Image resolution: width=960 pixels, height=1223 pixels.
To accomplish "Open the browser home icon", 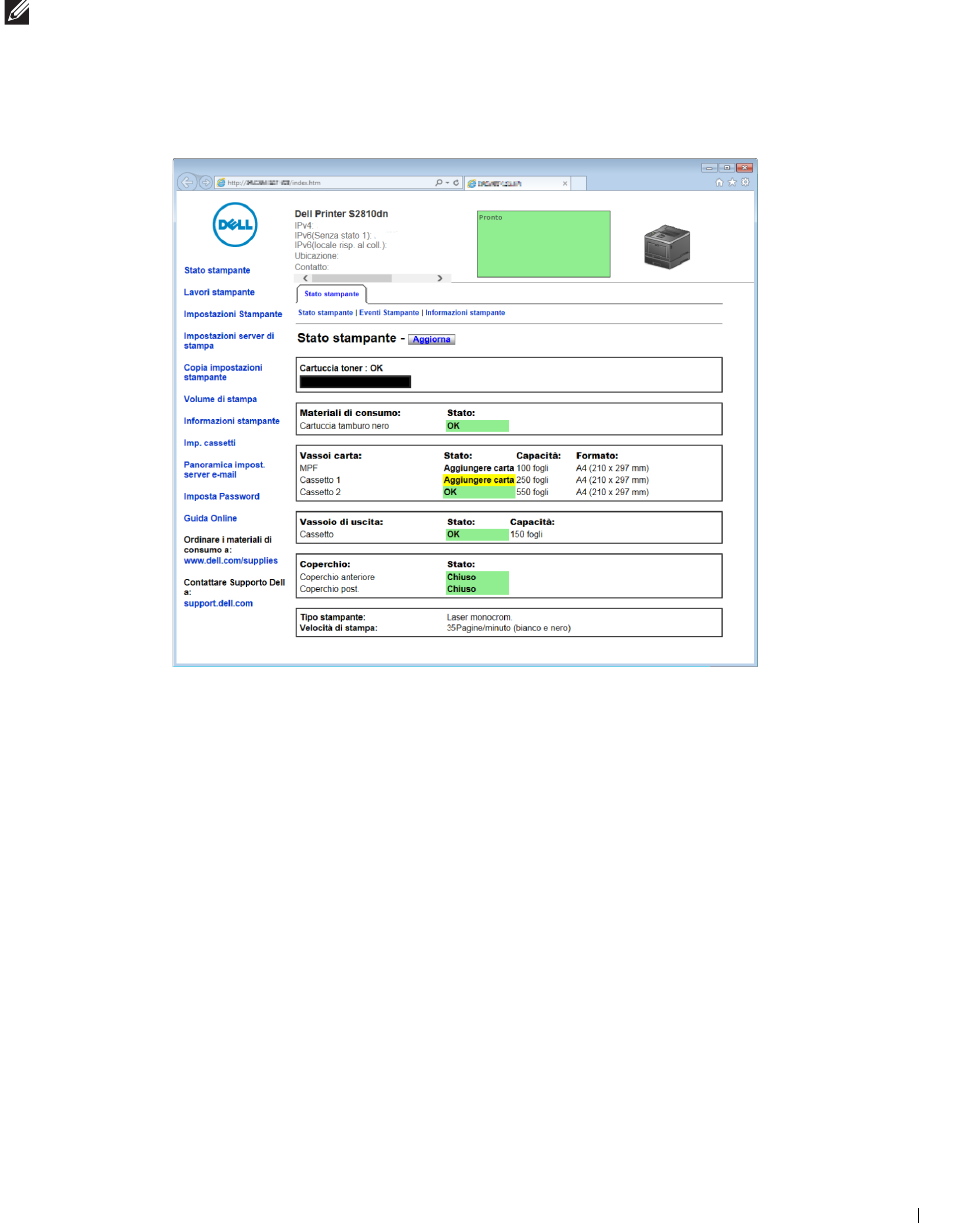I will 719,183.
